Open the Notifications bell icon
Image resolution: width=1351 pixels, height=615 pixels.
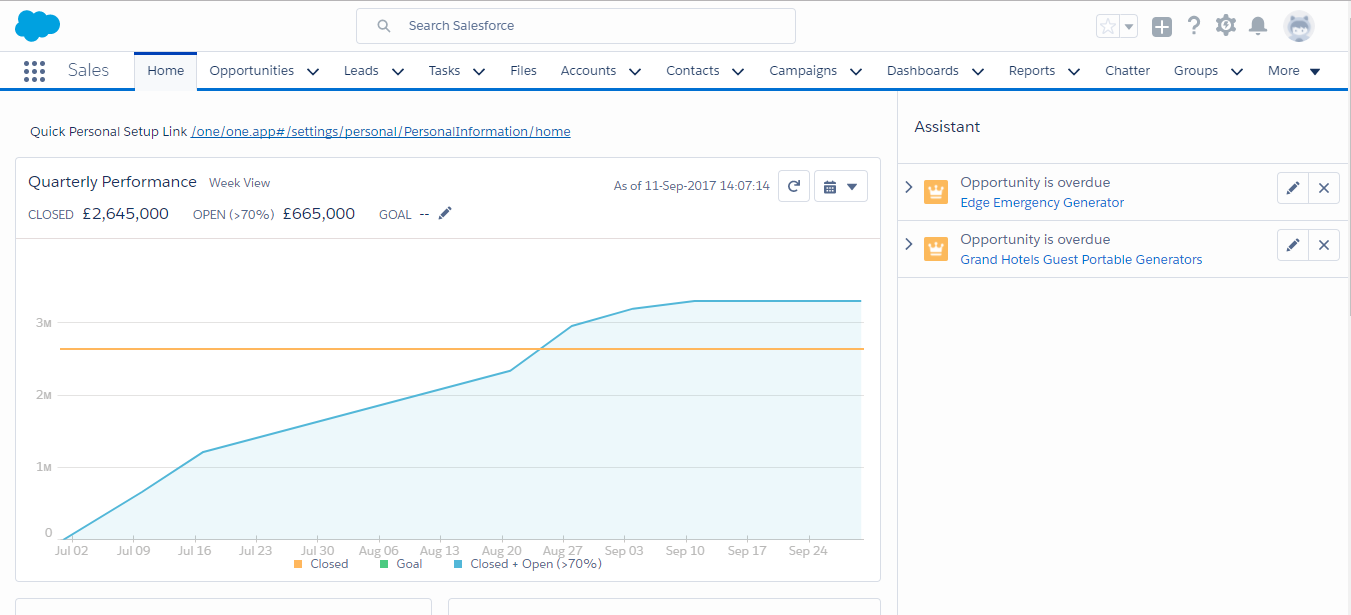(1259, 26)
